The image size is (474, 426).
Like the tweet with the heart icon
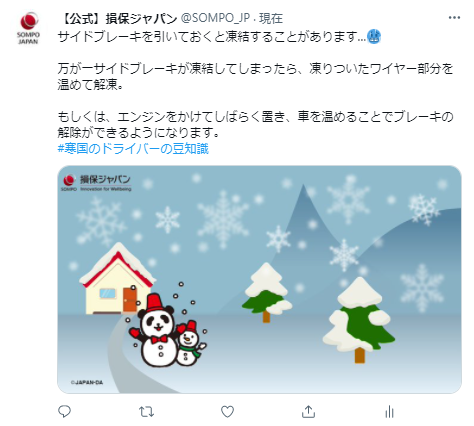(x=228, y=412)
